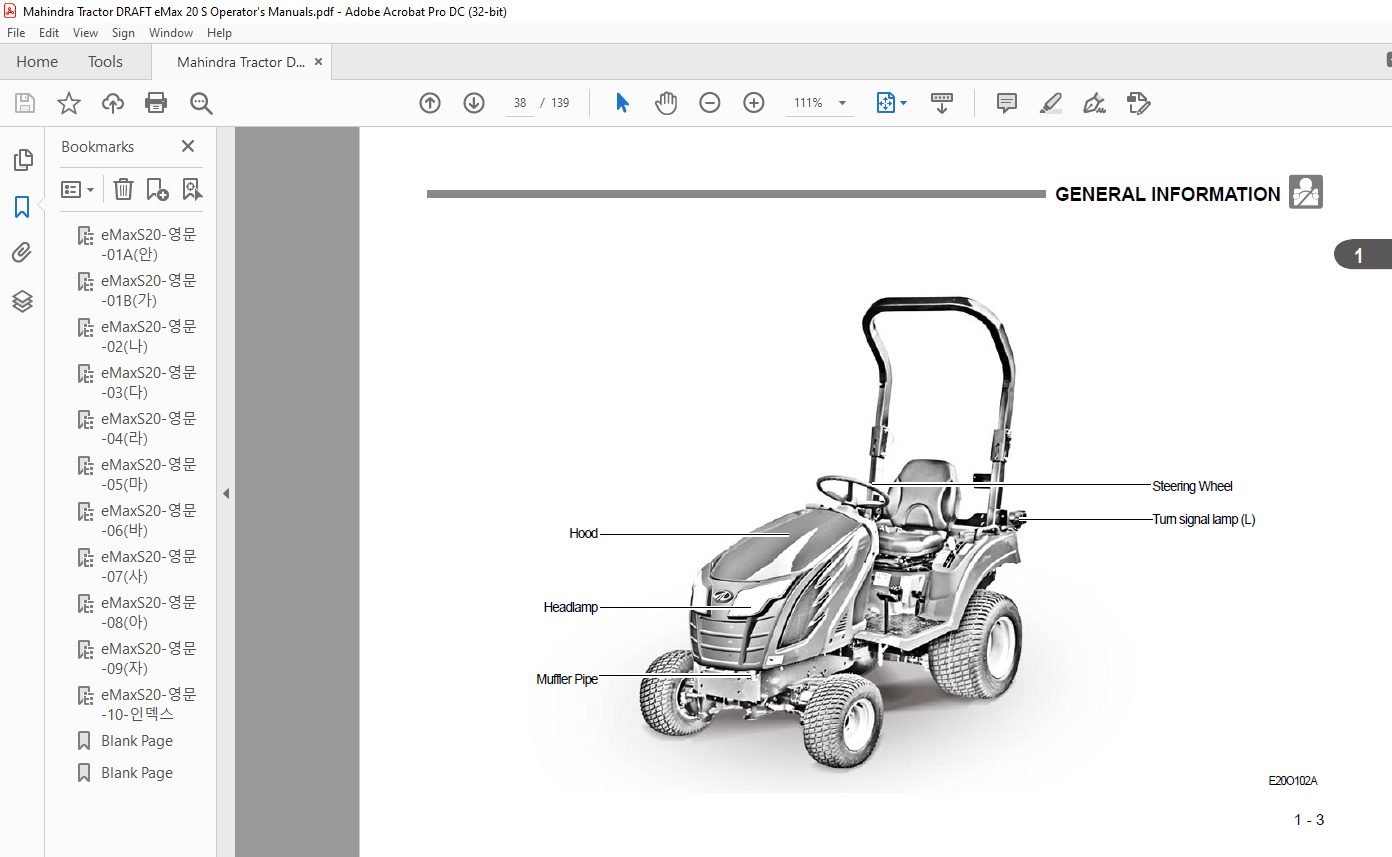
Task: Switch to the Tools tab
Action: point(105,62)
